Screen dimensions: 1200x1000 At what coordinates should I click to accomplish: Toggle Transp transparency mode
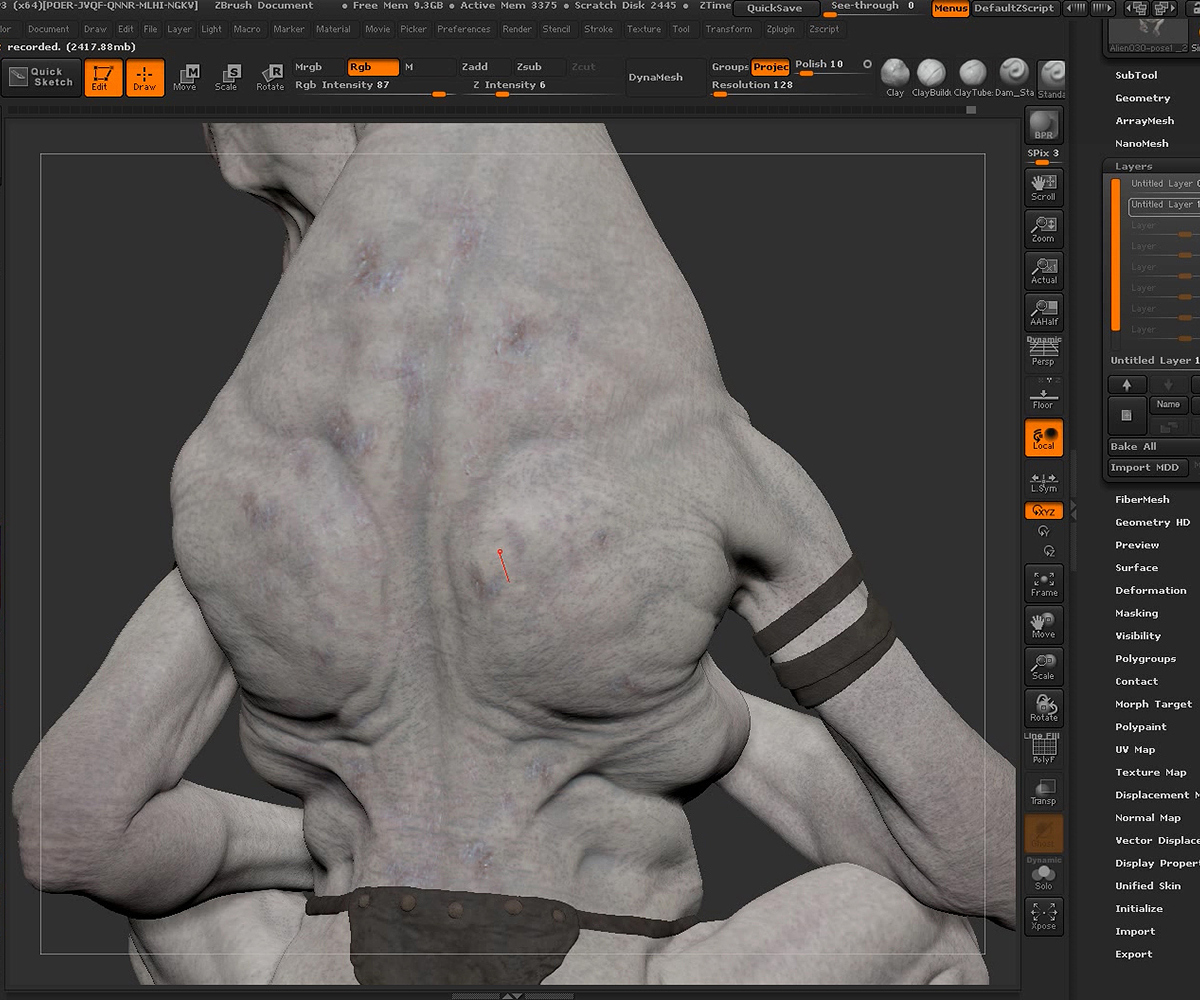pyautogui.click(x=1043, y=791)
